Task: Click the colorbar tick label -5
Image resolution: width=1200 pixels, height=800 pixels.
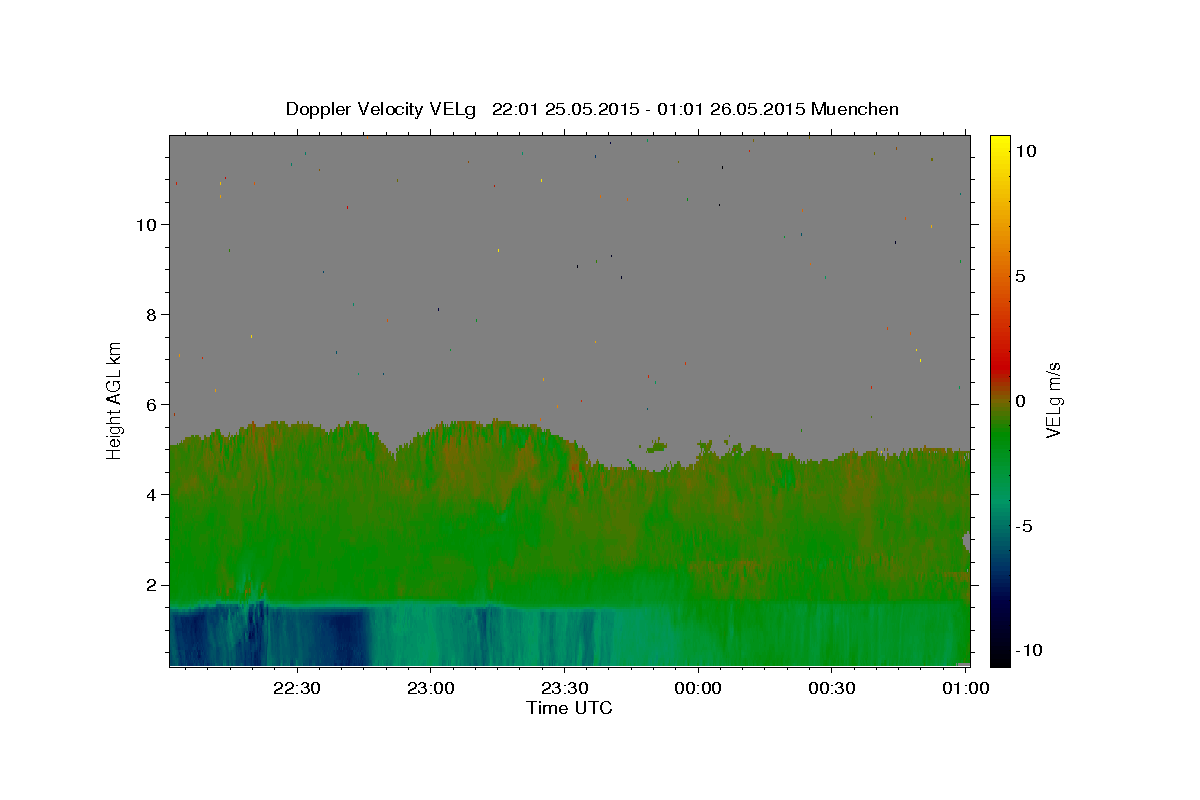Action: (x=1024, y=526)
